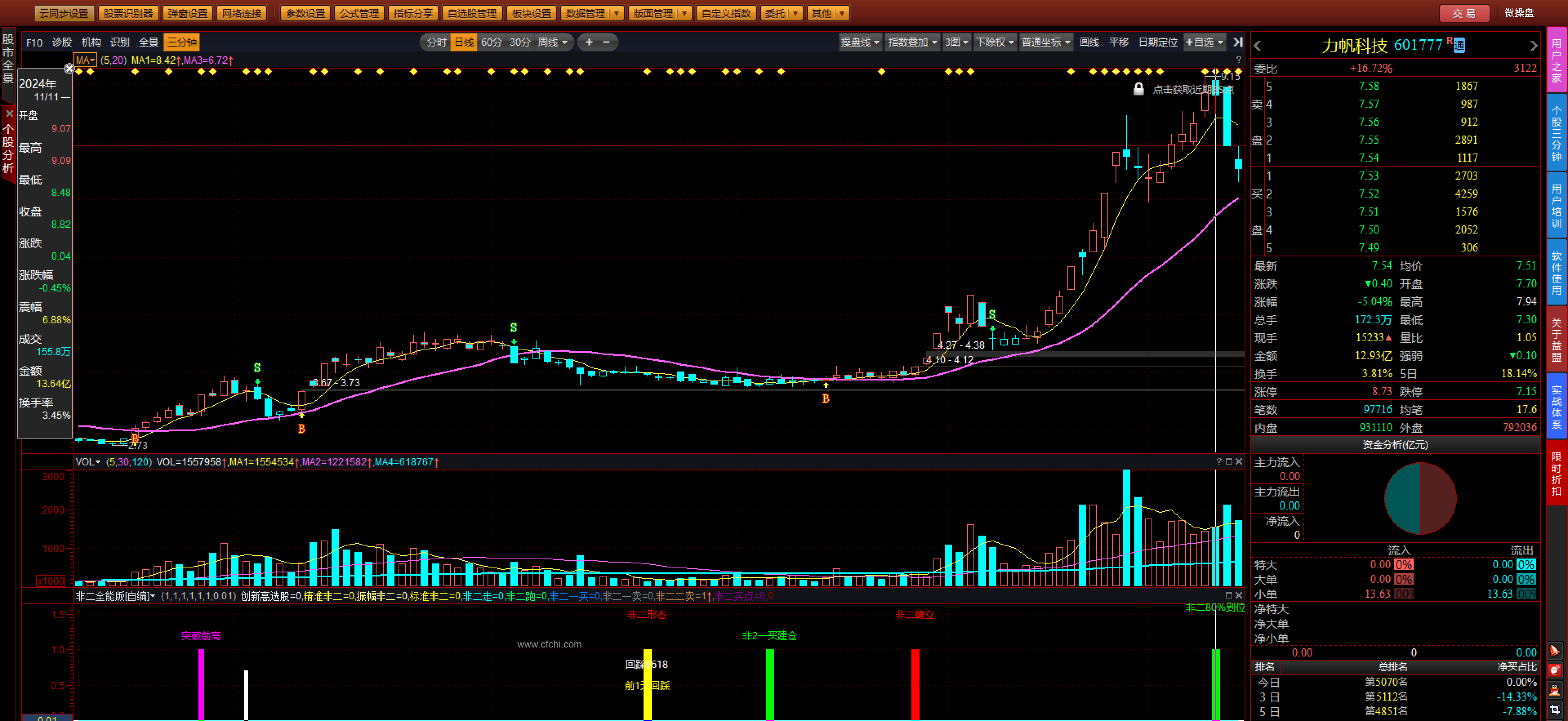Click the QQ penguin icon

pyautogui.click(x=1555, y=690)
